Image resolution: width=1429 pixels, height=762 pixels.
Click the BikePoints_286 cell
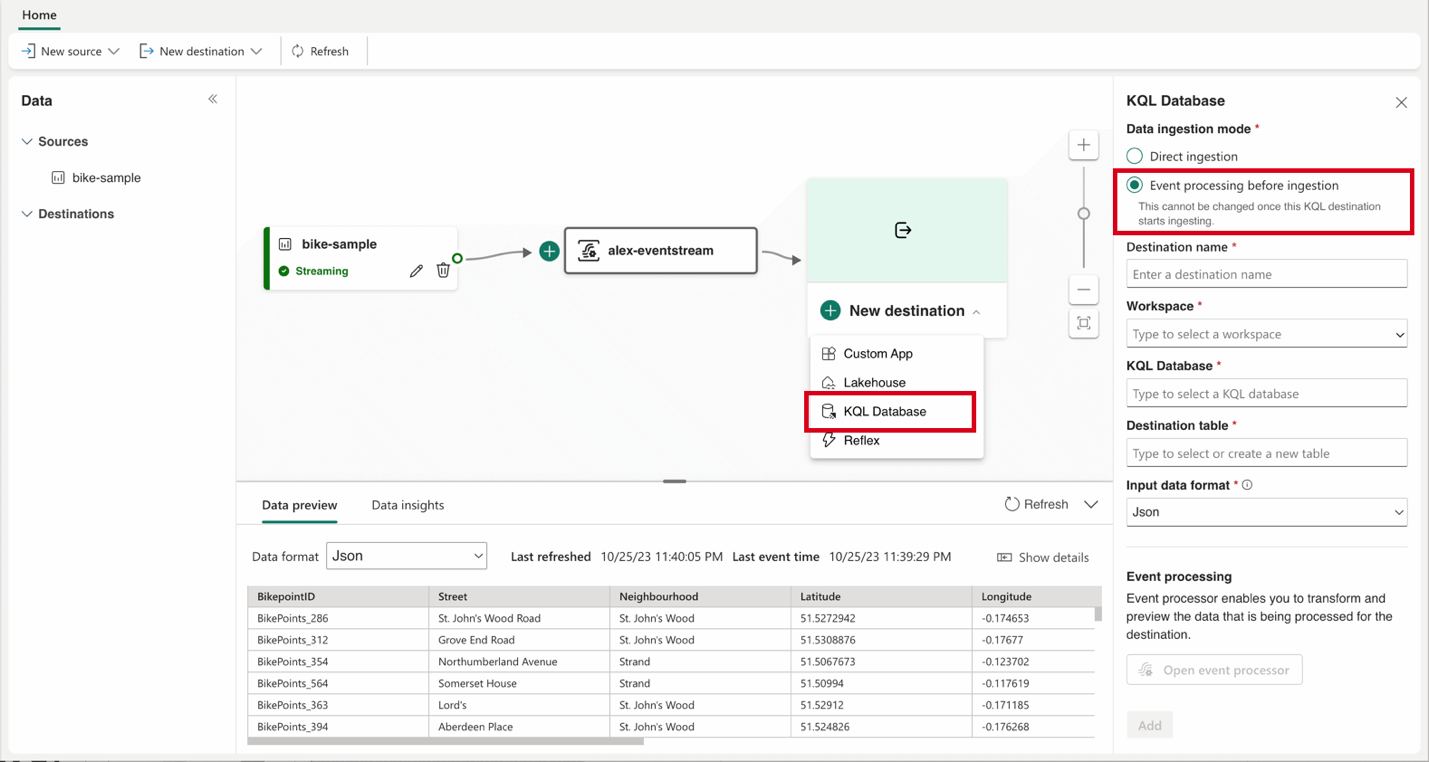pyautogui.click(x=338, y=618)
